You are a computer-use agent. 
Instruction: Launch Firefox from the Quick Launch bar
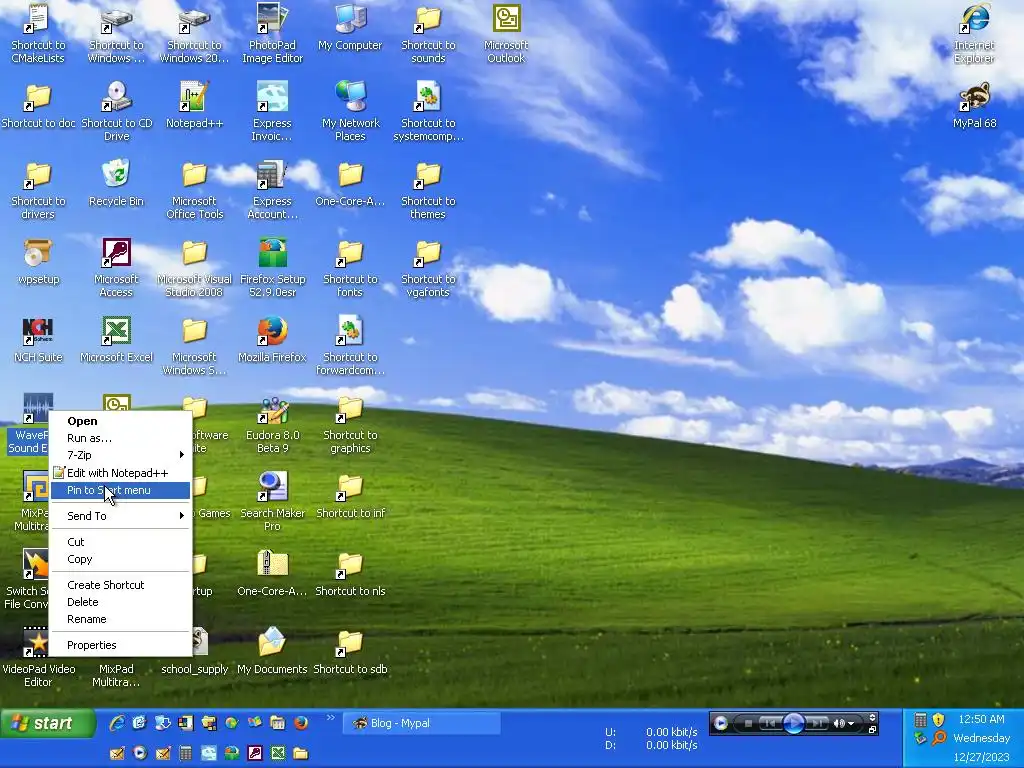coord(300,722)
